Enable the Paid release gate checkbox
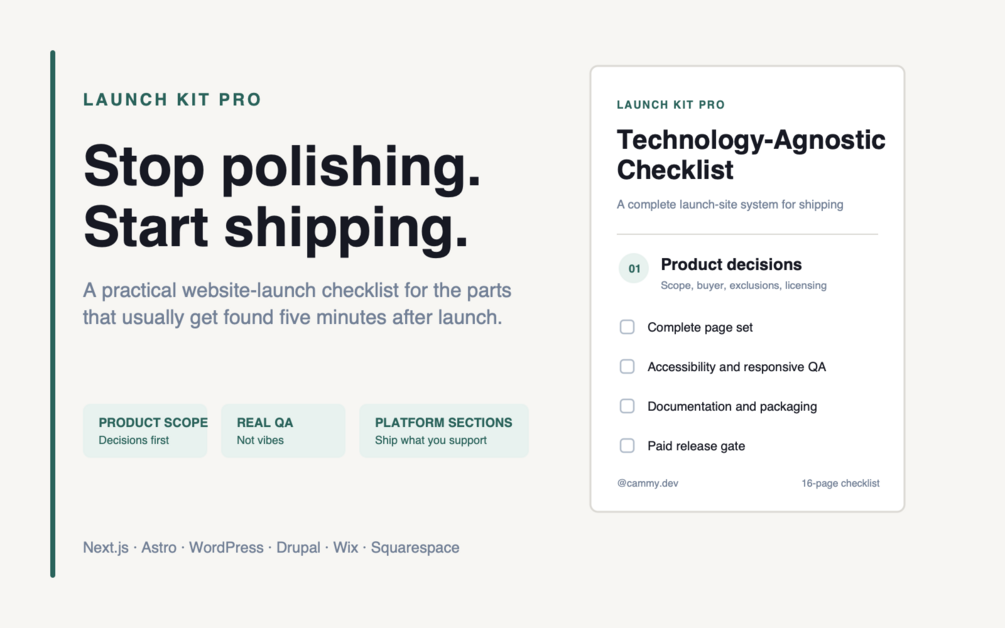 click(x=627, y=446)
